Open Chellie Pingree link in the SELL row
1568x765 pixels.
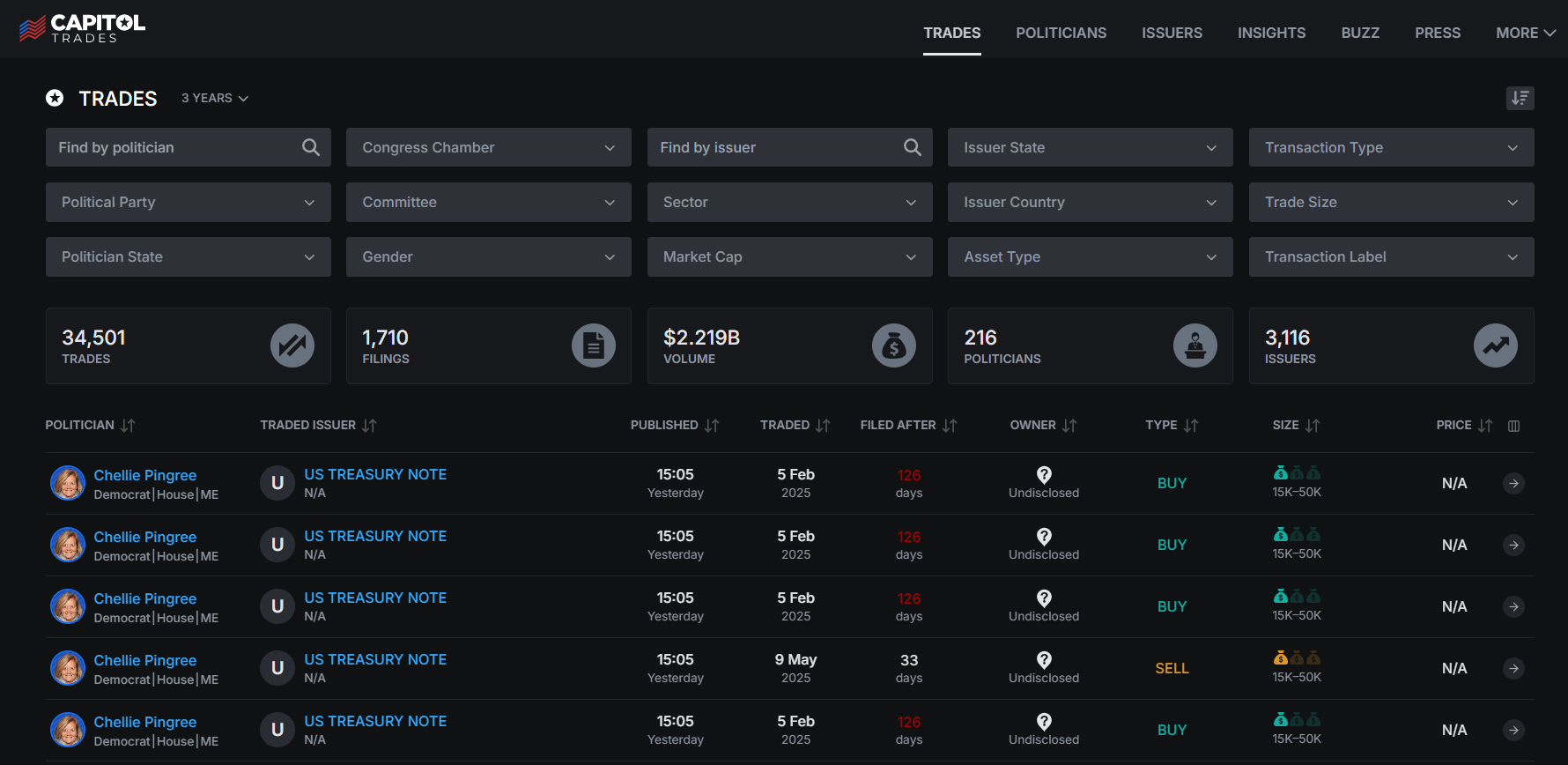(145, 660)
